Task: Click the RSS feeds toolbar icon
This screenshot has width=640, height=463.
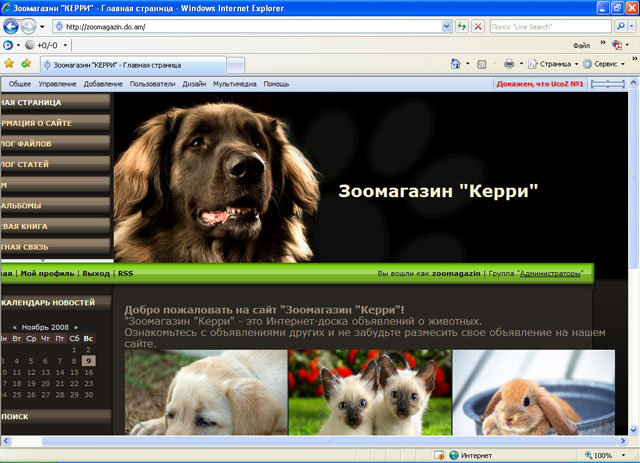Action: pos(483,63)
